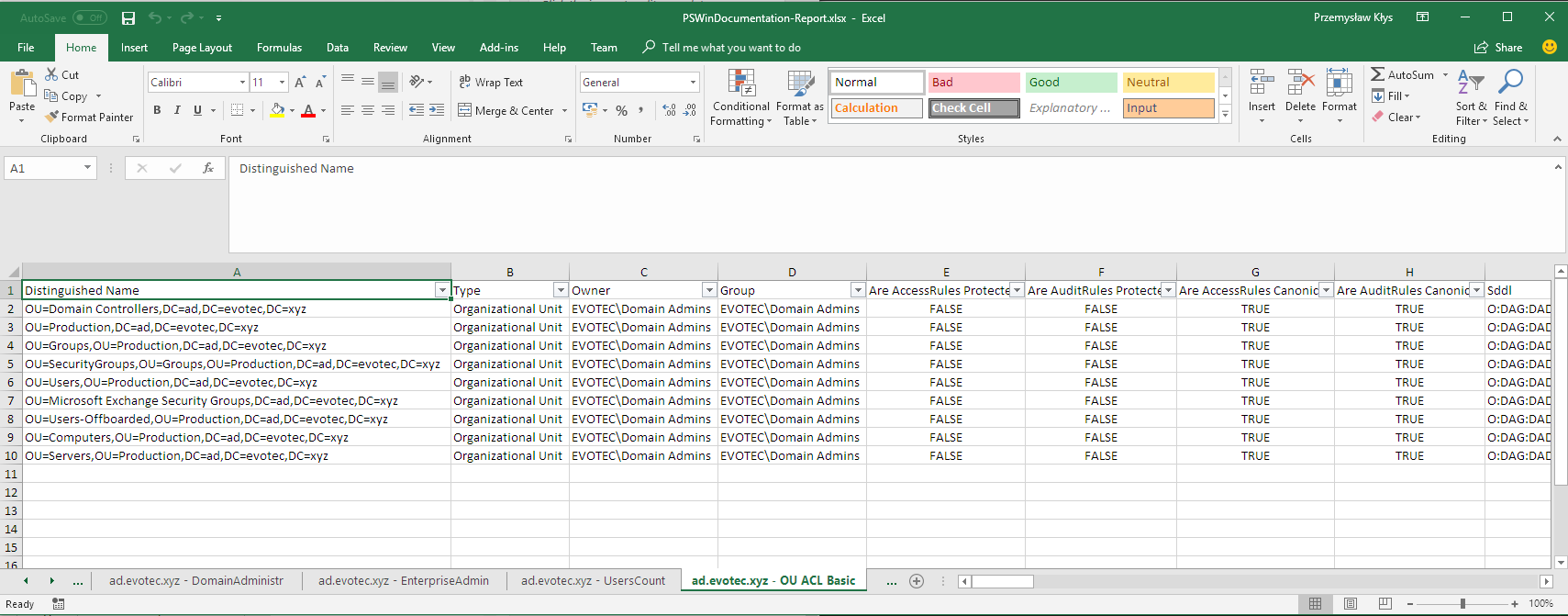Open the ad.evotec.xyz - UsersCount sheet tab
Viewport: 1568px width, 616px height.
593,580
